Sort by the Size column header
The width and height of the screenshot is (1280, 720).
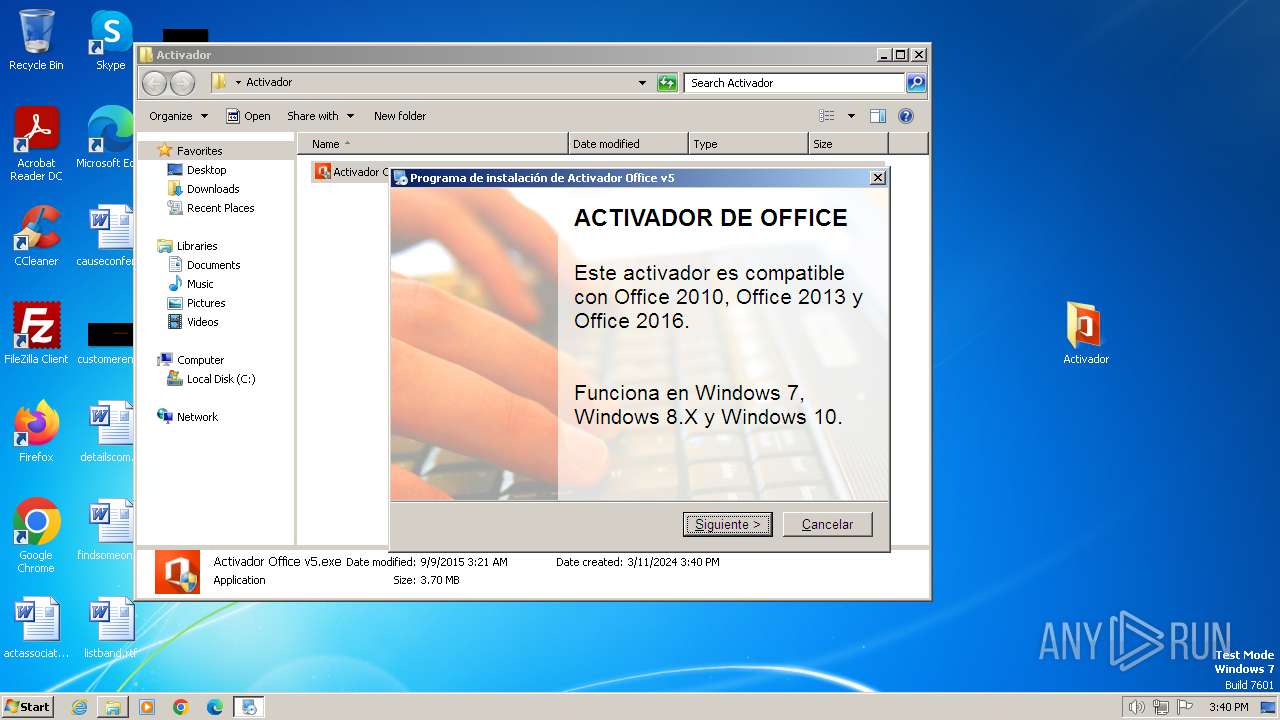[x=848, y=144]
